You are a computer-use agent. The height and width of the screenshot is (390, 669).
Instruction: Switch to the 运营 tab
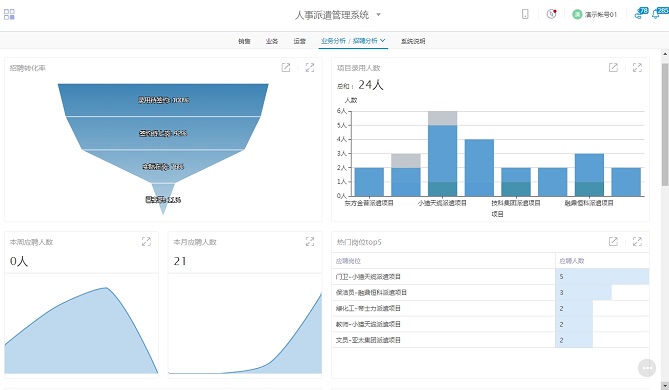click(300, 41)
